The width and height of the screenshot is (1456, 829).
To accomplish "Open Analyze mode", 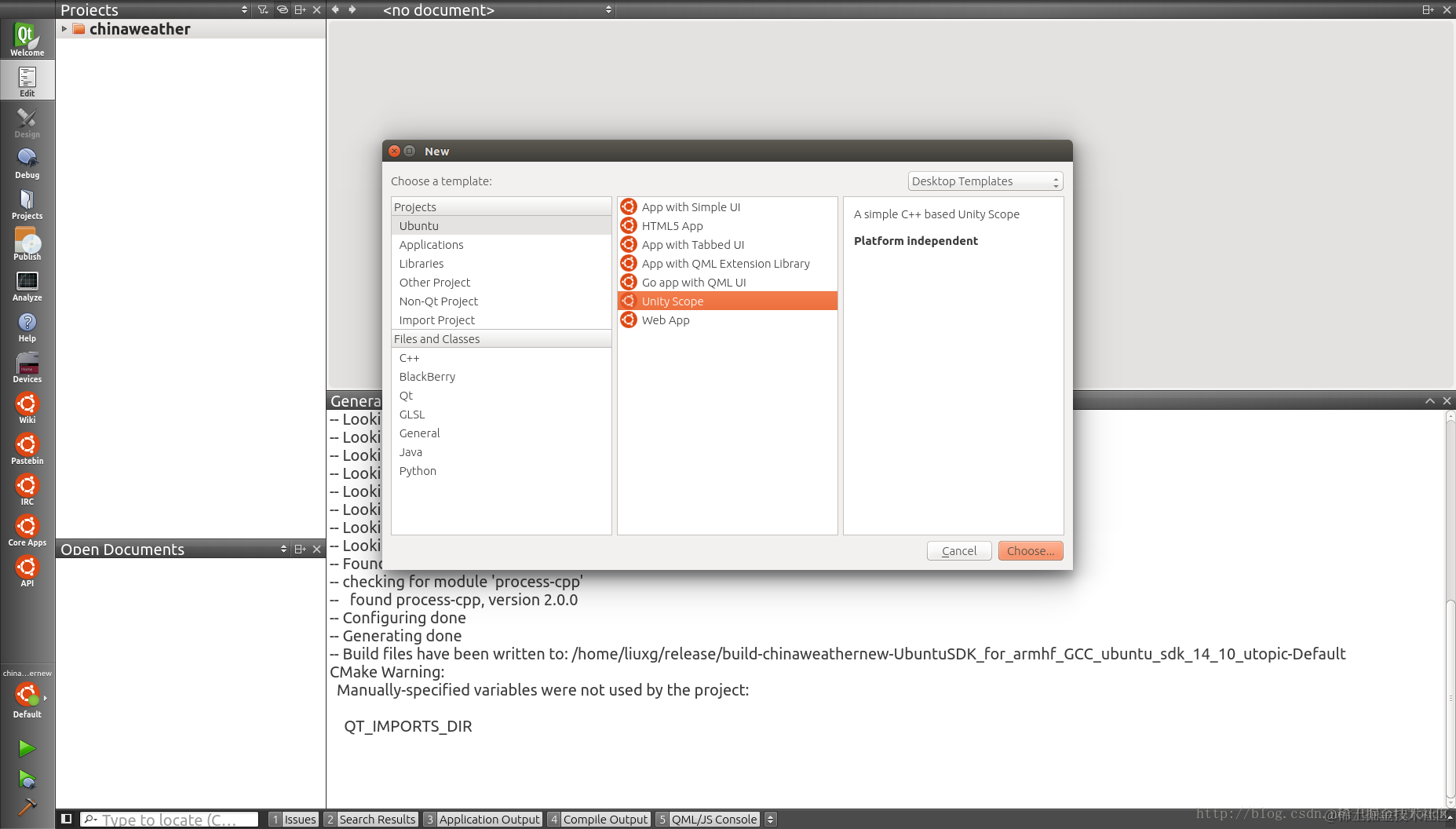I will pyautogui.click(x=27, y=284).
